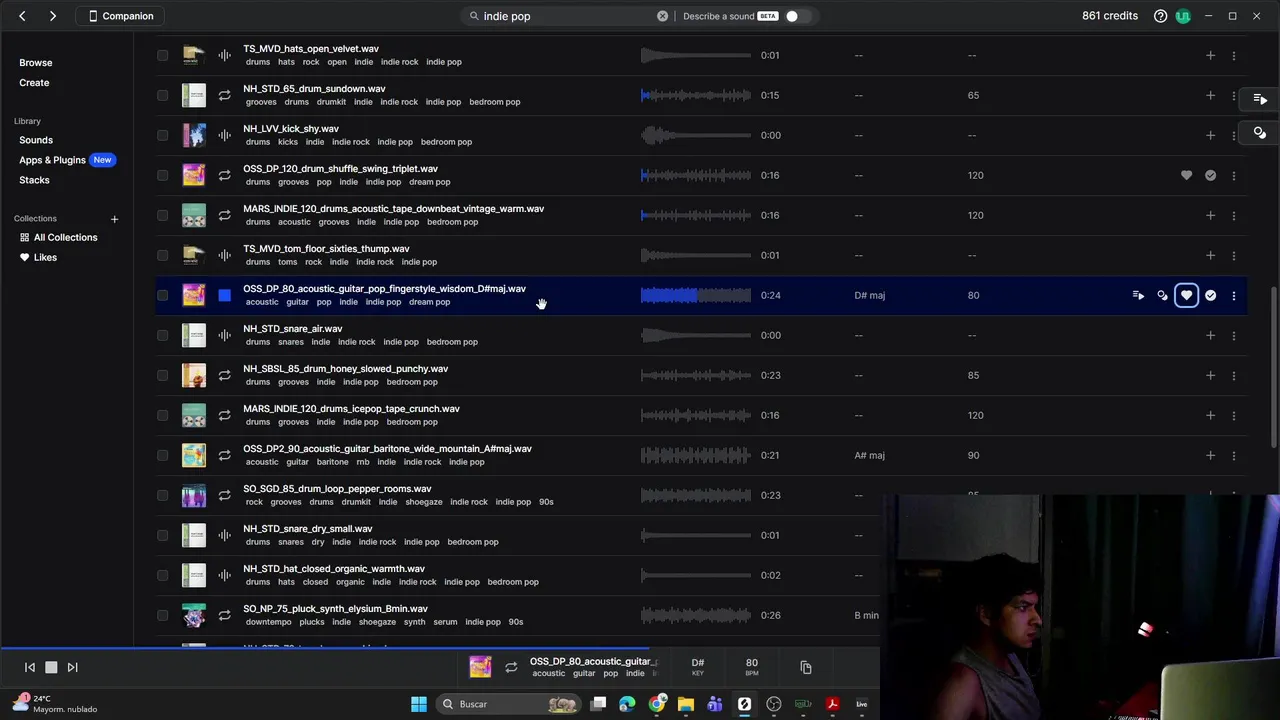Skip to previous sound in the player bar
The height and width of the screenshot is (720, 1280).
[30, 667]
